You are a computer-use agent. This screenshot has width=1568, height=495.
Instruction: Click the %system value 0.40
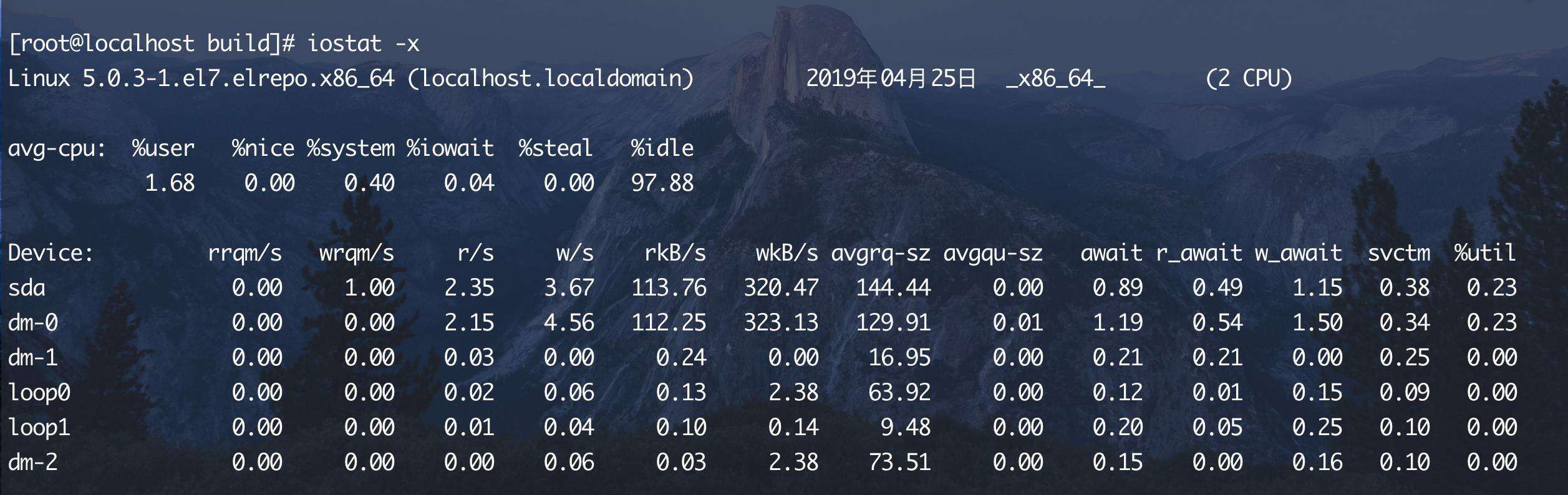(370, 183)
